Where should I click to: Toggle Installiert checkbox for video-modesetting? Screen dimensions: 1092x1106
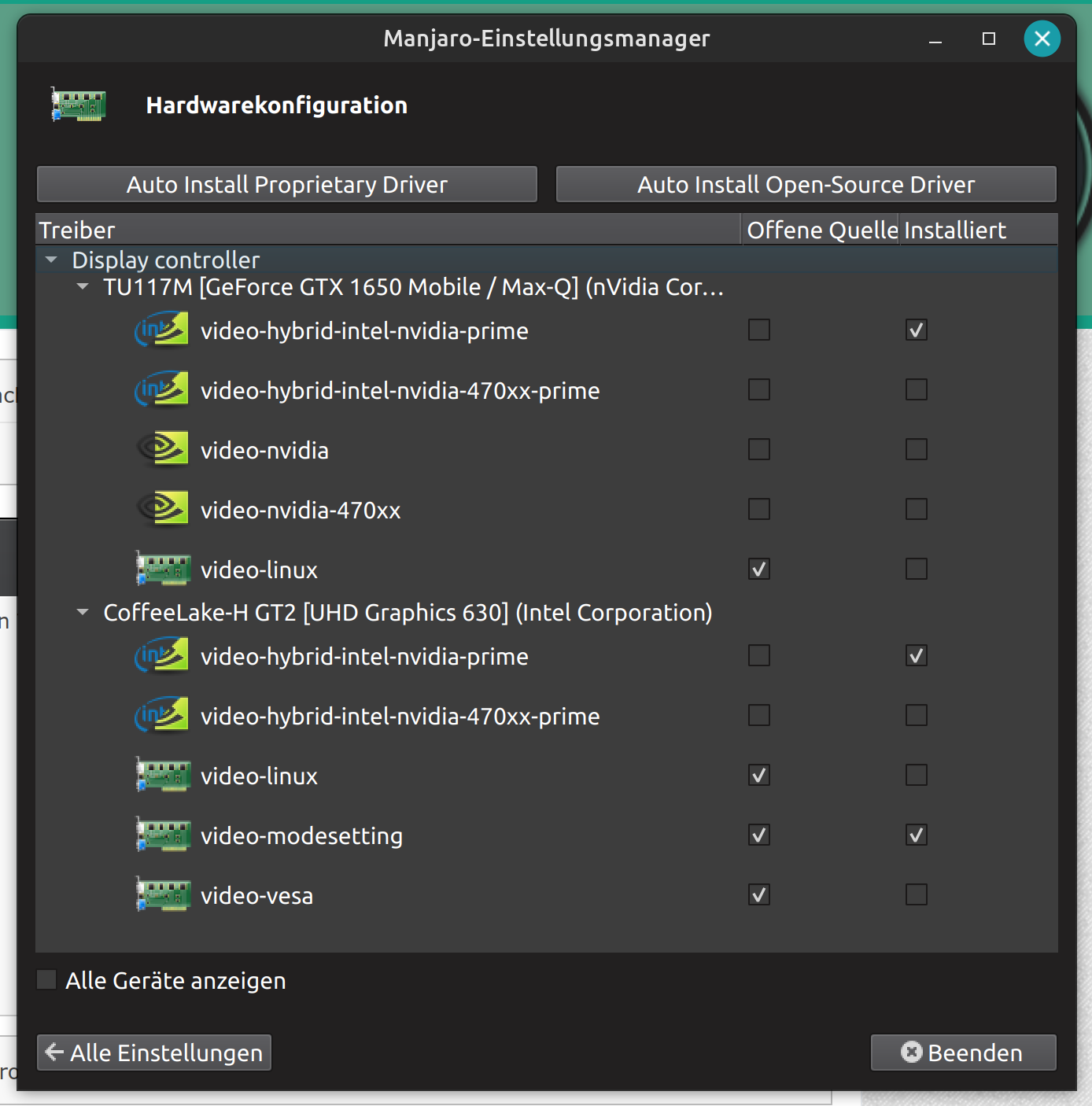(x=916, y=835)
